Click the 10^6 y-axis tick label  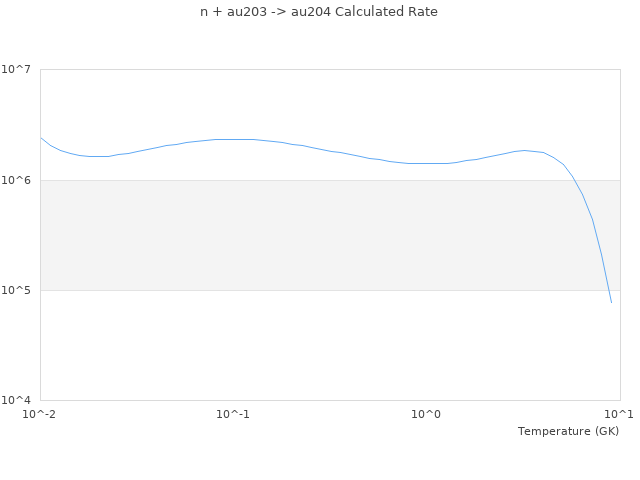[x=19, y=180]
